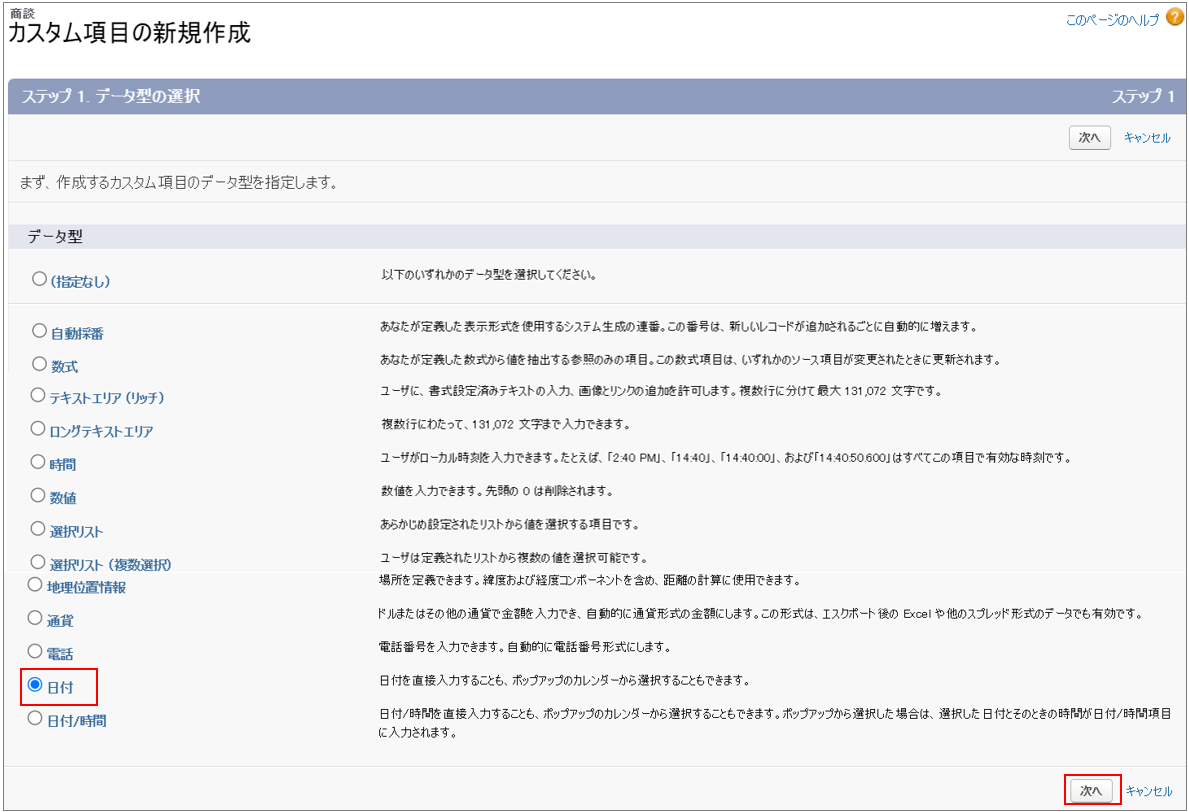1189x812 pixels.
Task: Click the top 次へ button
Action: coord(1089,138)
